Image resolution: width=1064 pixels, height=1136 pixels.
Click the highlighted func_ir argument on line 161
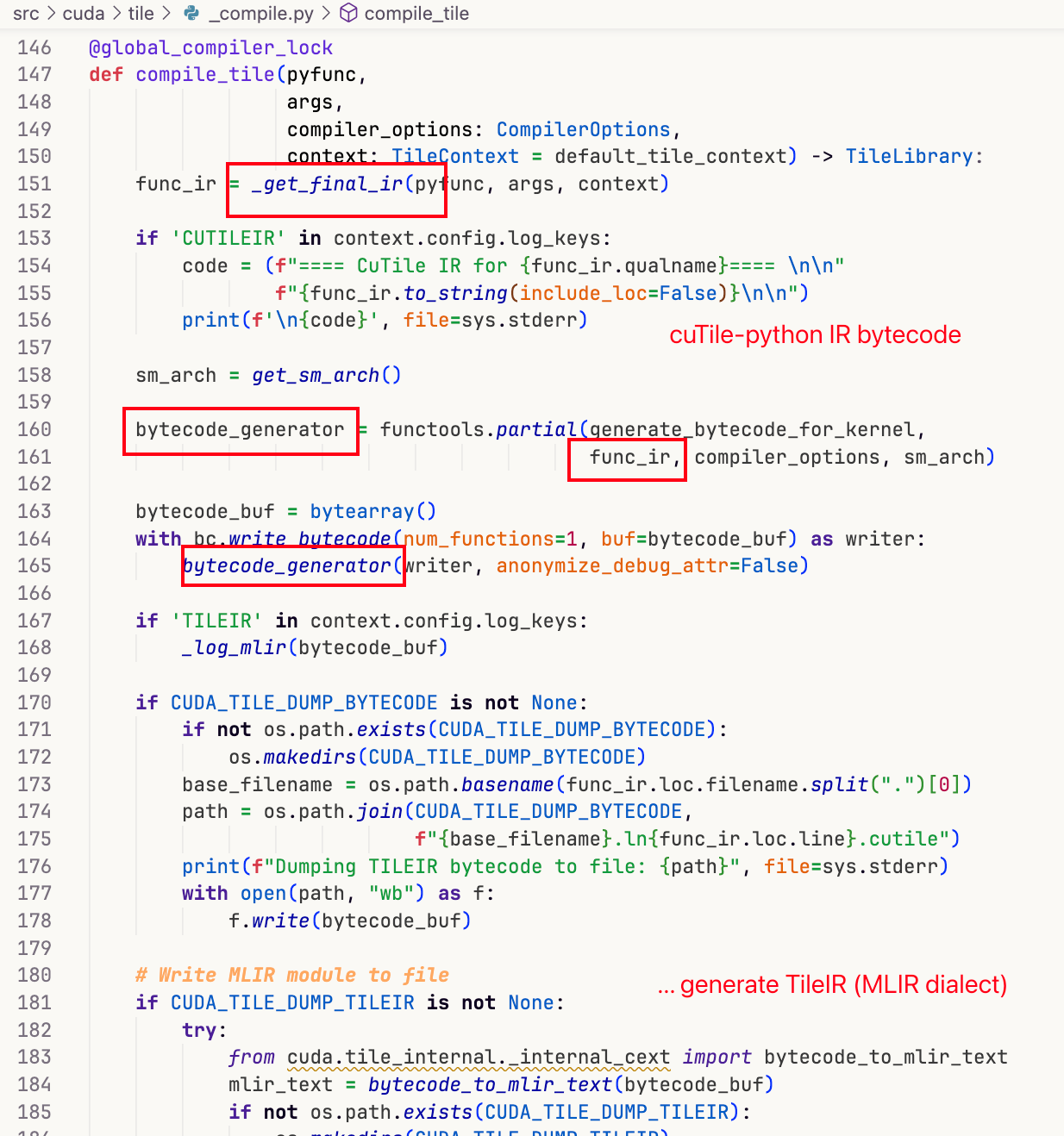(x=626, y=458)
